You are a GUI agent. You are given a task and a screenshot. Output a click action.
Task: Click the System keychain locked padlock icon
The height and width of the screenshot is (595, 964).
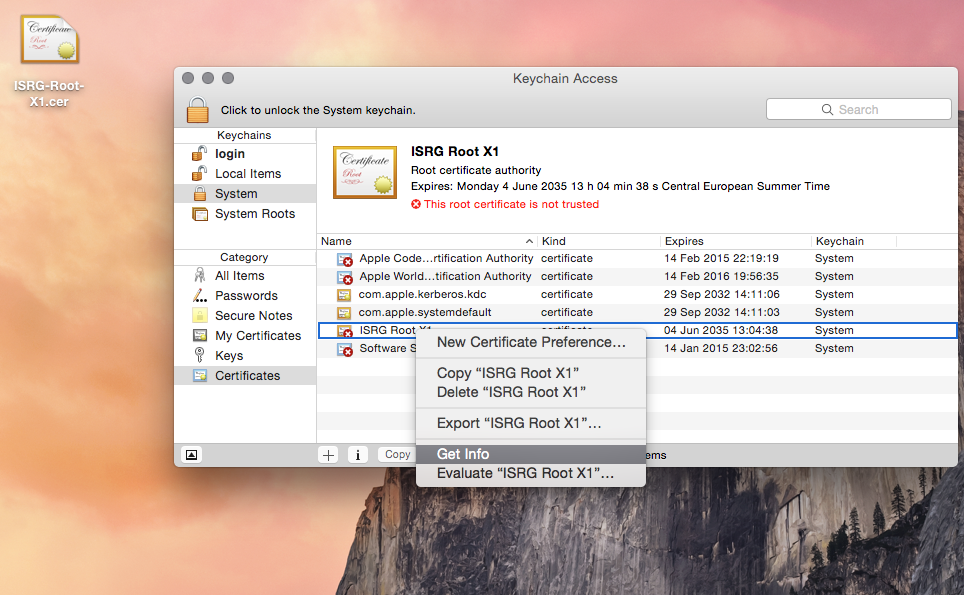200,194
